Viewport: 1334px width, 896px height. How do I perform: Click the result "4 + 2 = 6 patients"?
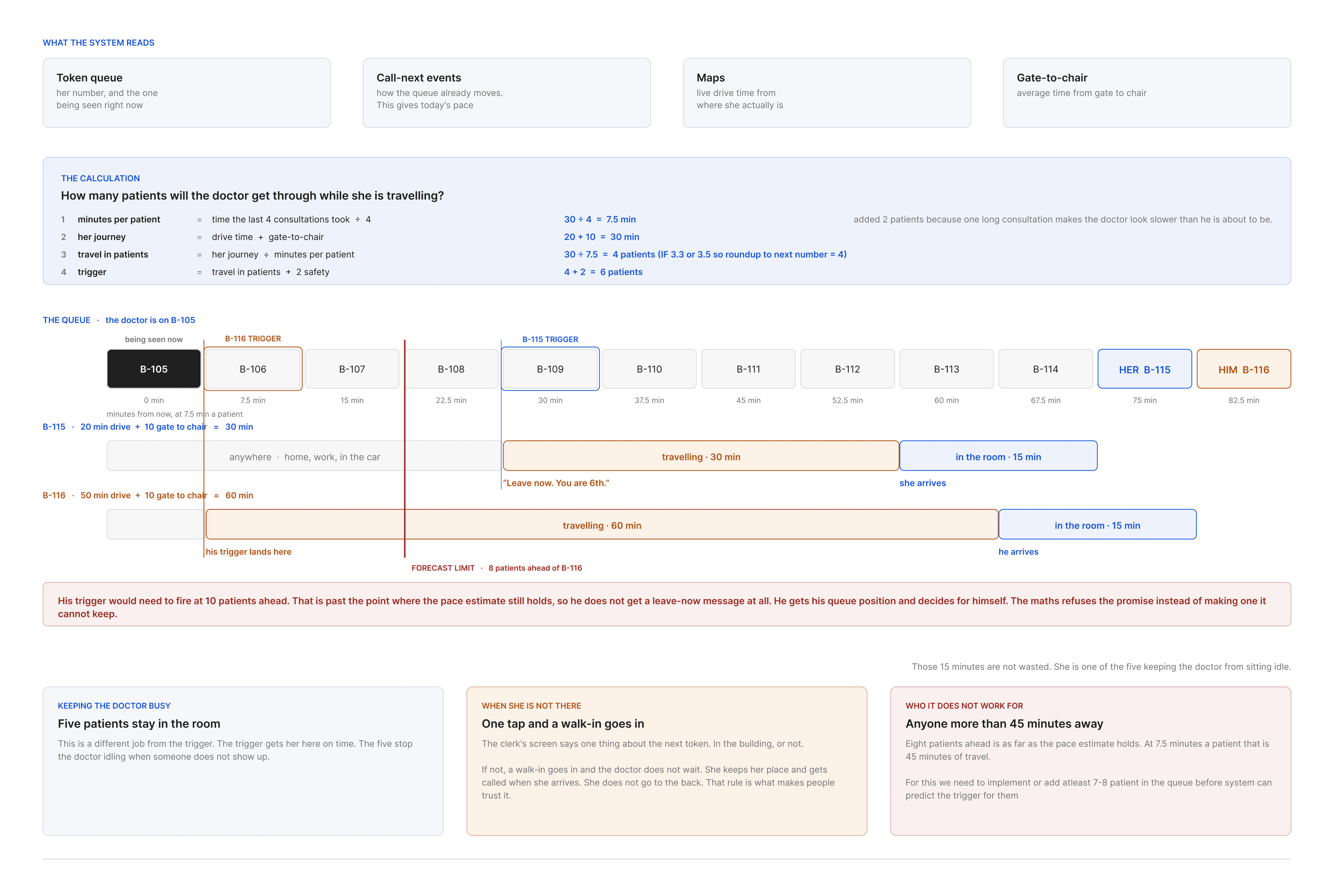[603, 272]
